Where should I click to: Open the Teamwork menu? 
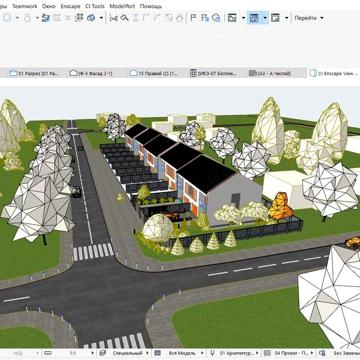pos(25,6)
